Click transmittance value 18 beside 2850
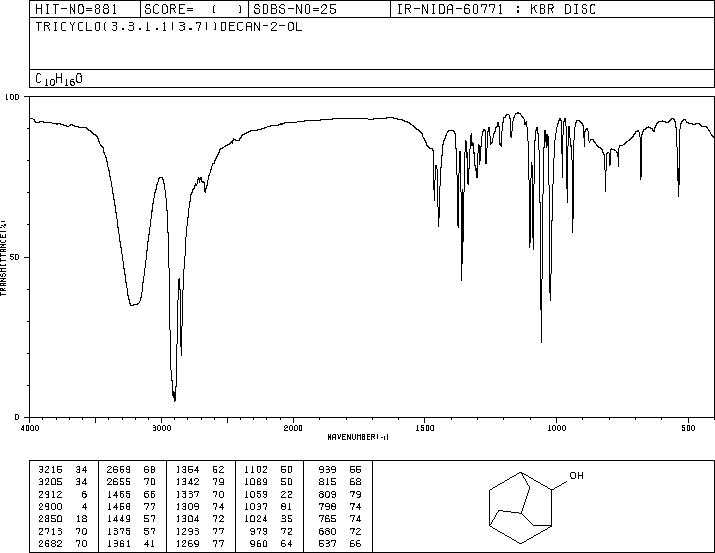The height and width of the screenshot is (553, 715). [x=82, y=519]
